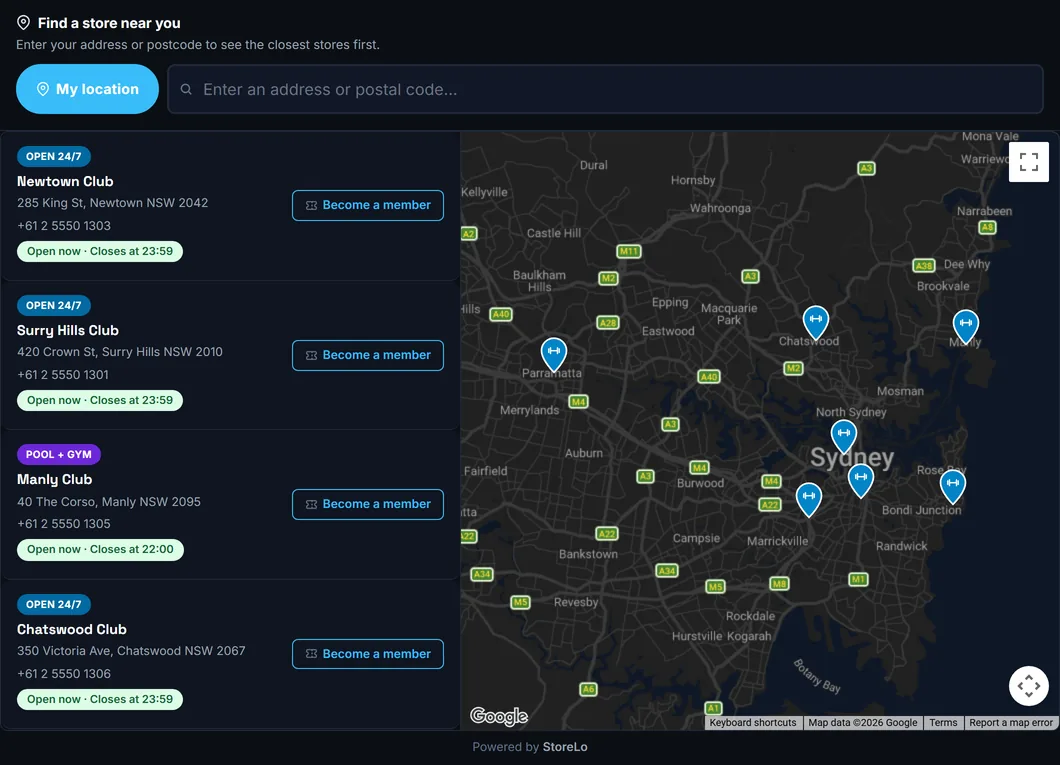The image size is (1060, 765).
Task: Click the My location button
Action: (87, 89)
